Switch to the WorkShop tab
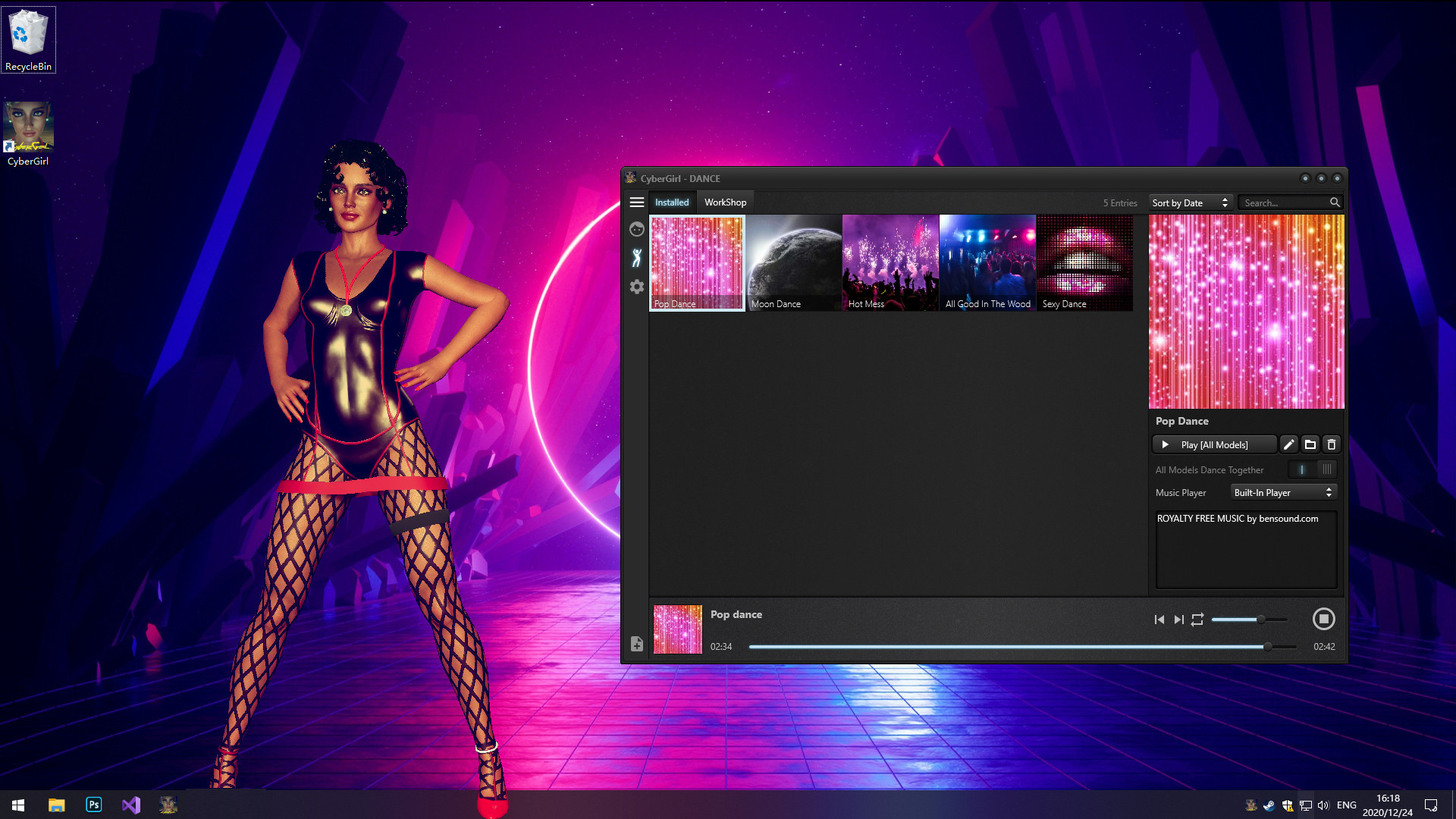Image resolution: width=1456 pixels, height=819 pixels. tap(724, 202)
